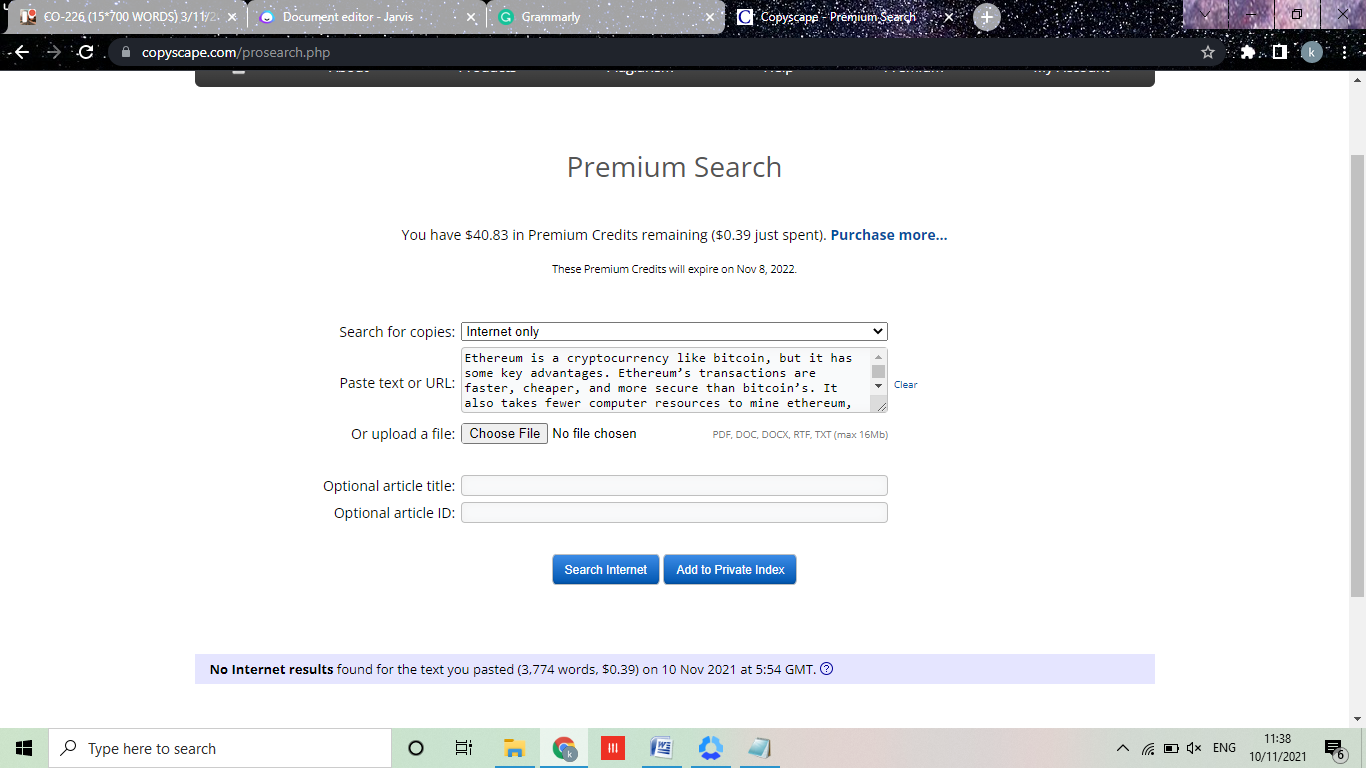Open the blue hexagon app on the taskbar
1366x768 pixels.
click(711, 748)
